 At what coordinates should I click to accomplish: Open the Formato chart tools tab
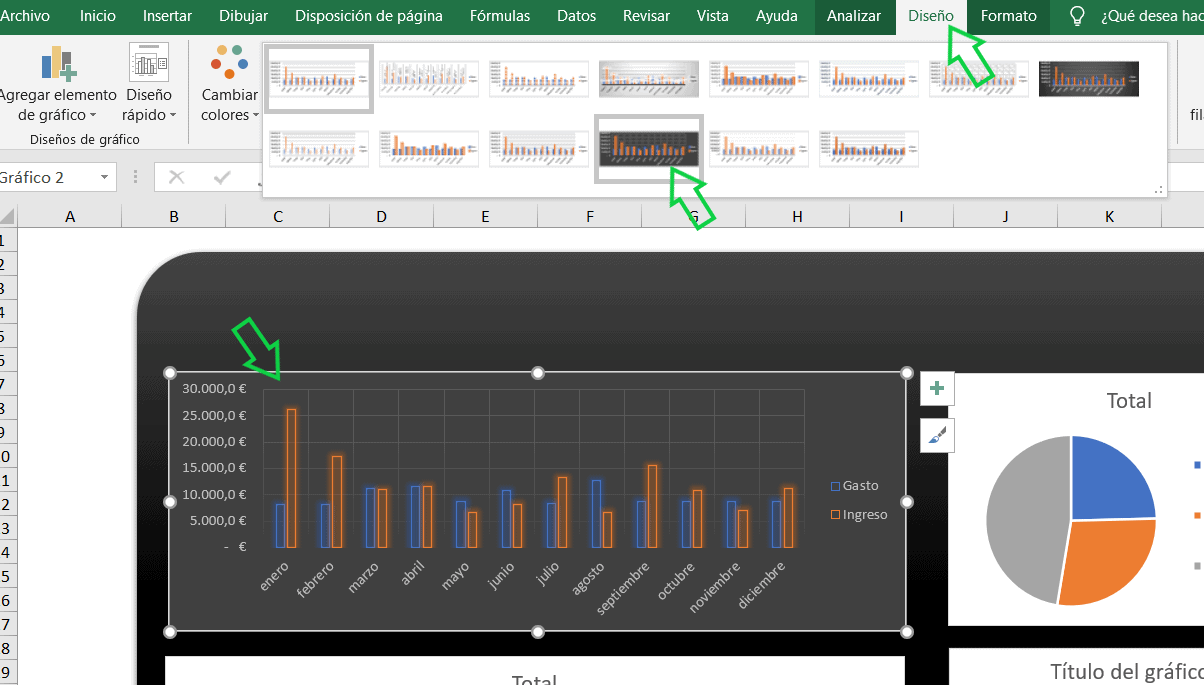1009,16
